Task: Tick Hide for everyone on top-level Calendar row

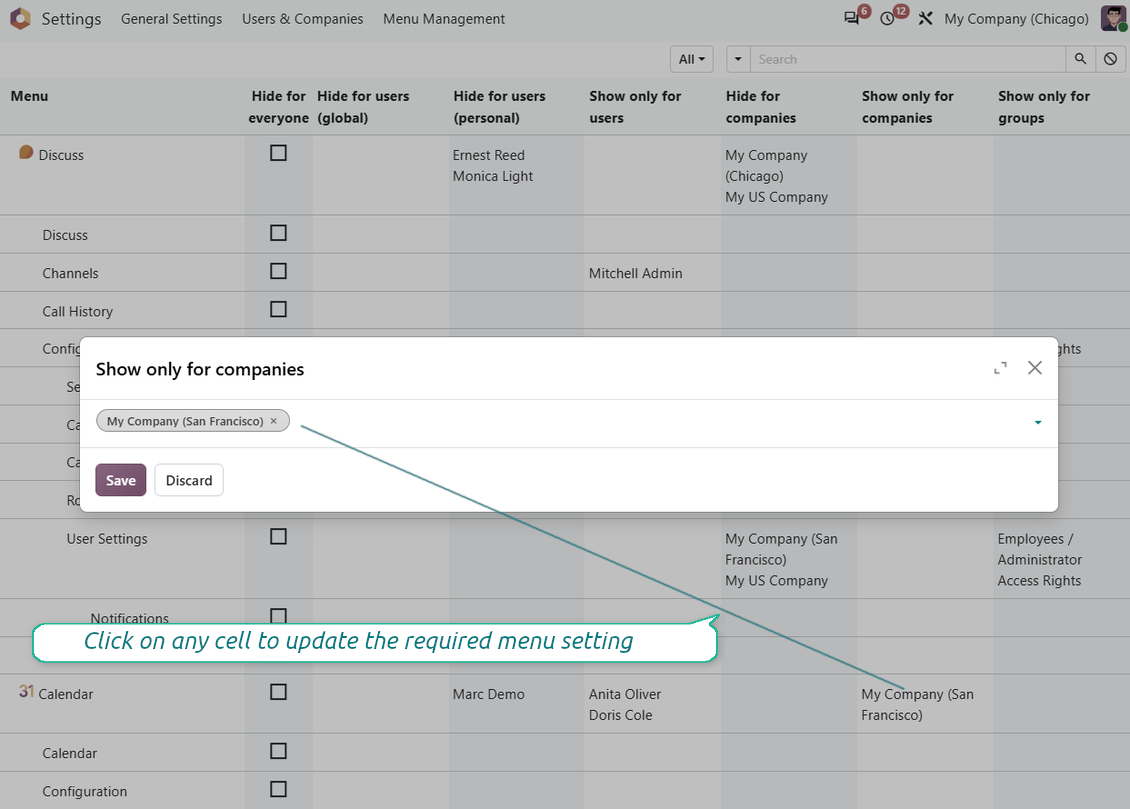Action: (278, 692)
